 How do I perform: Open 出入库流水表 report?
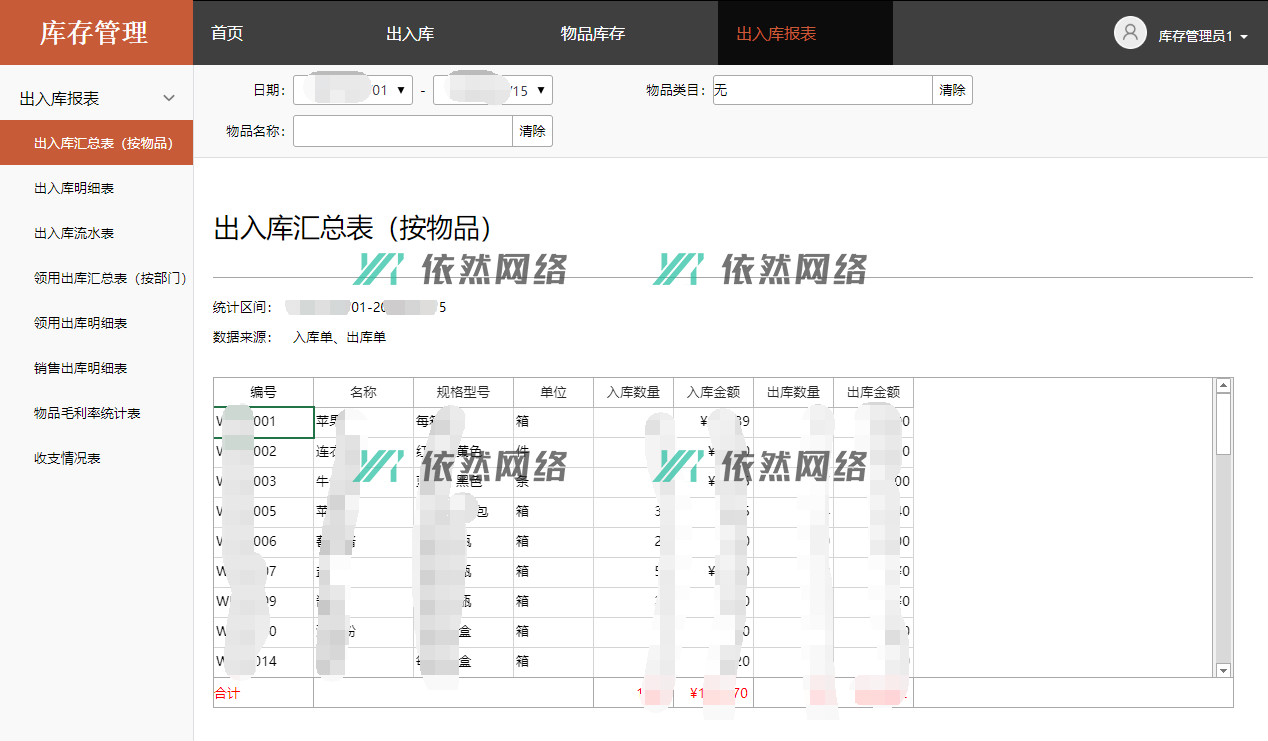point(74,233)
